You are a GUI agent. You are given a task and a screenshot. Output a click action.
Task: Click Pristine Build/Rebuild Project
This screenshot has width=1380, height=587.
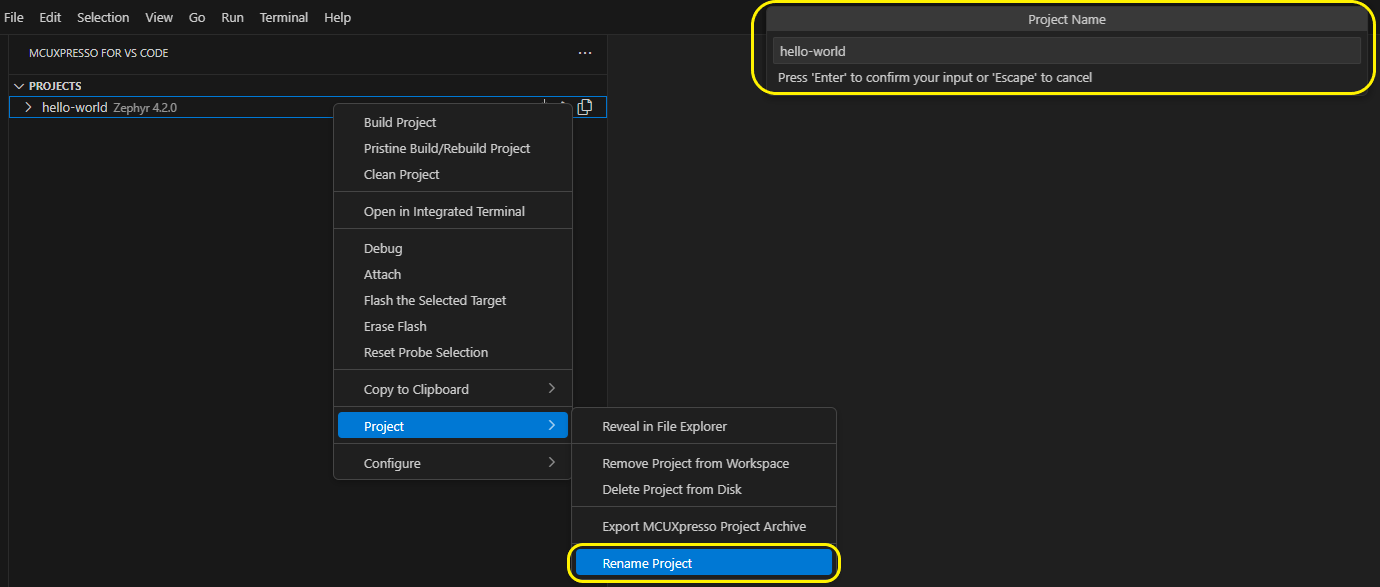[447, 148]
